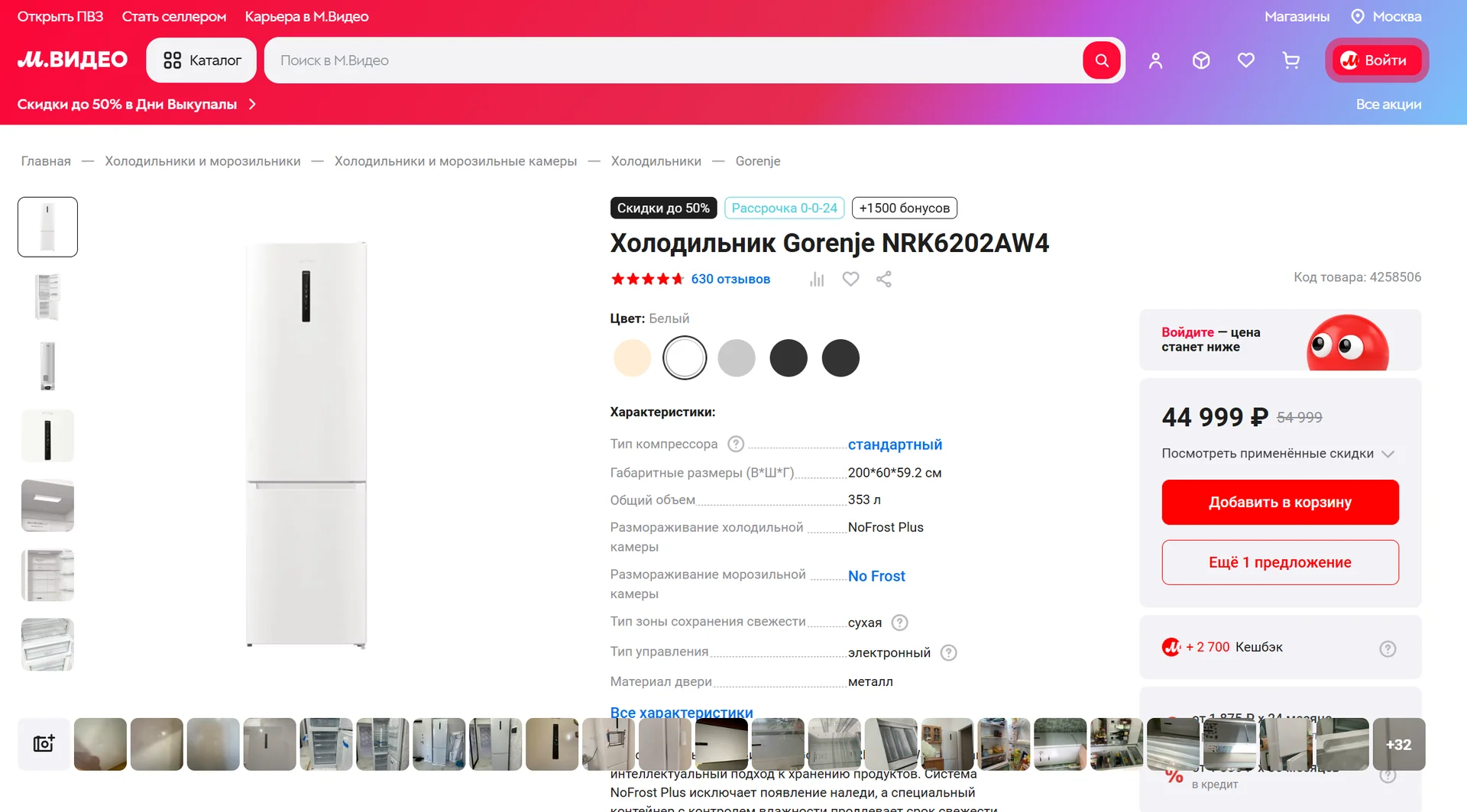Viewport: 1467px width, 812px height.
Task: Select the last dark color swatch
Action: [840, 357]
